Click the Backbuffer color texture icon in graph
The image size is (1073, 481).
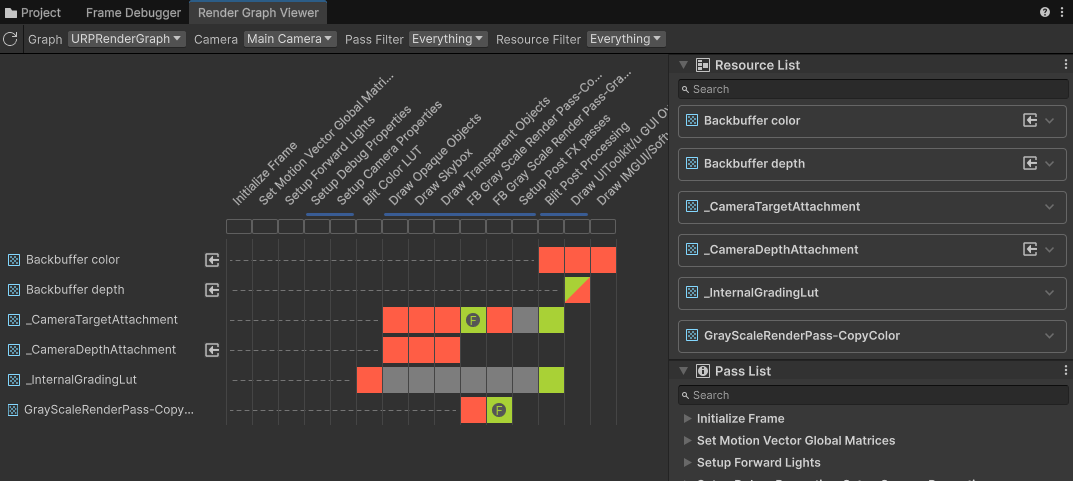(x=14, y=259)
